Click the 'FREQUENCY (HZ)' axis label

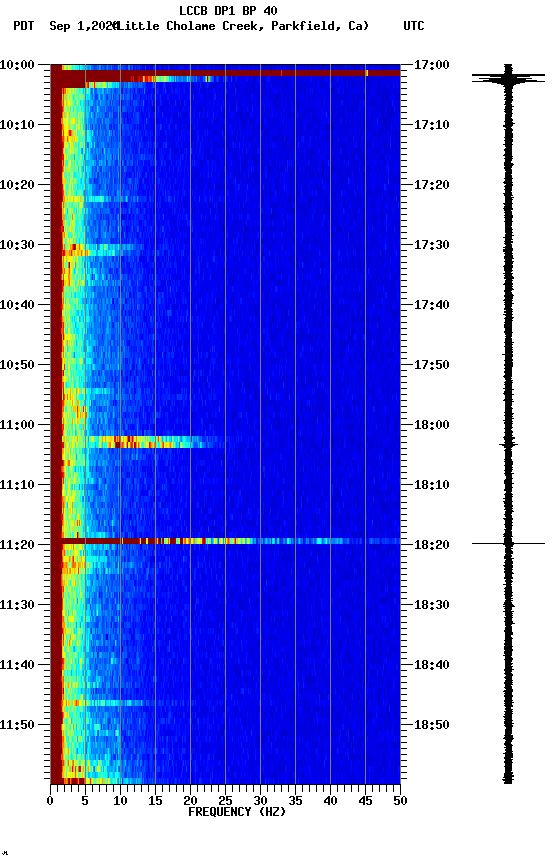(237, 812)
